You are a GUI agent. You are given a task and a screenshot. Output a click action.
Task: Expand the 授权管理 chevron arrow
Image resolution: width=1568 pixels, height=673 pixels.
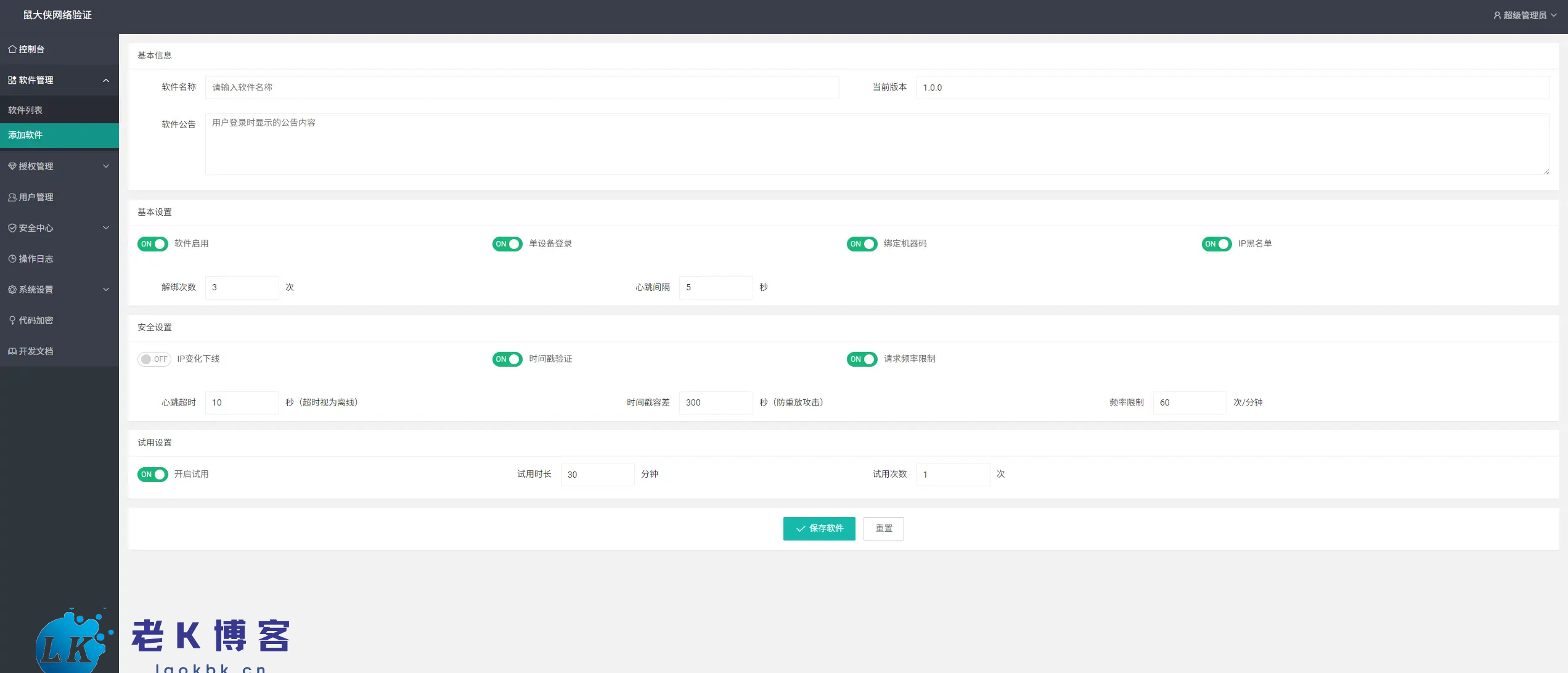coord(106,166)
